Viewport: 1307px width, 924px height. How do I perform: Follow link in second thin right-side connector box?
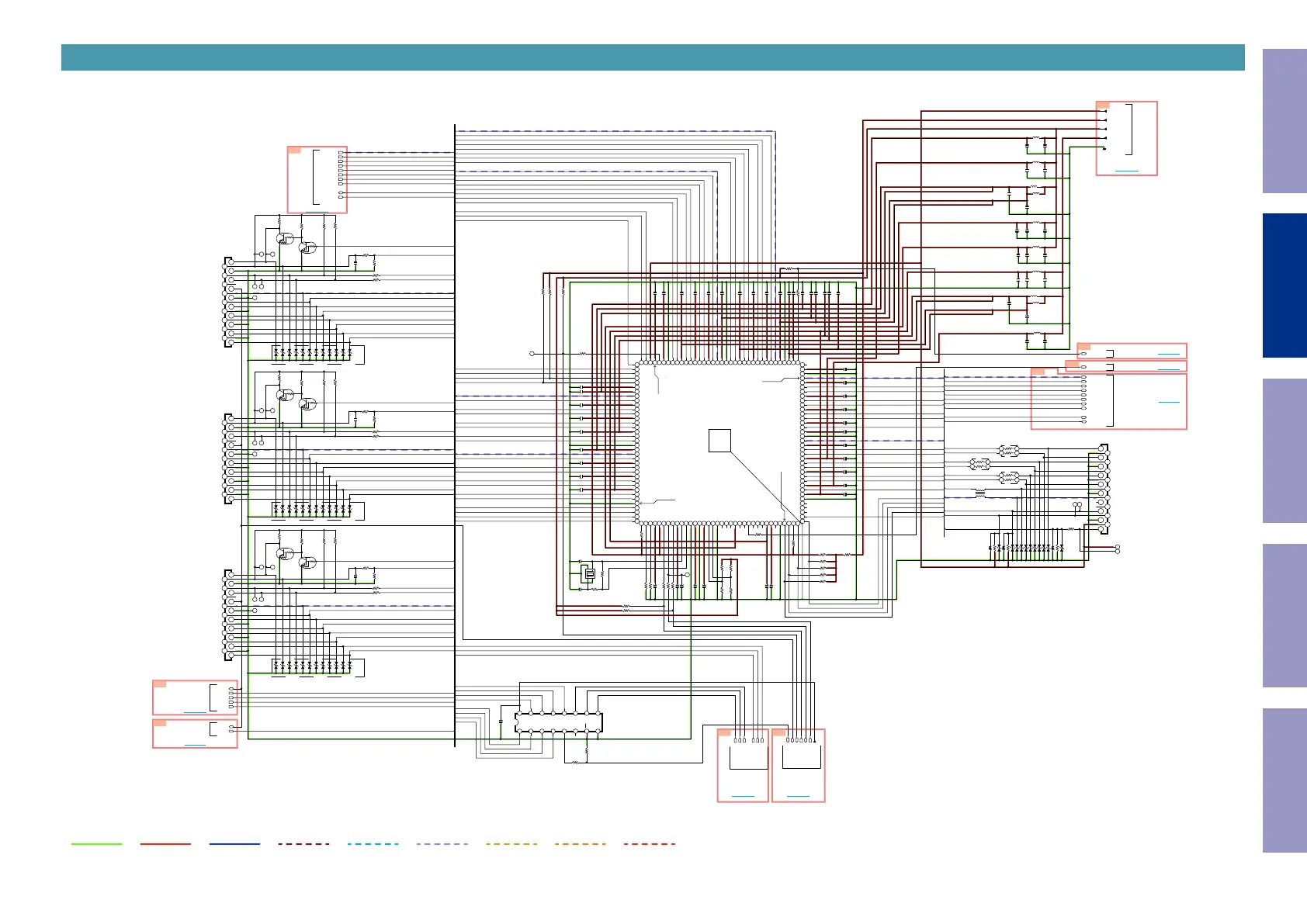[x=1168, y=369]
